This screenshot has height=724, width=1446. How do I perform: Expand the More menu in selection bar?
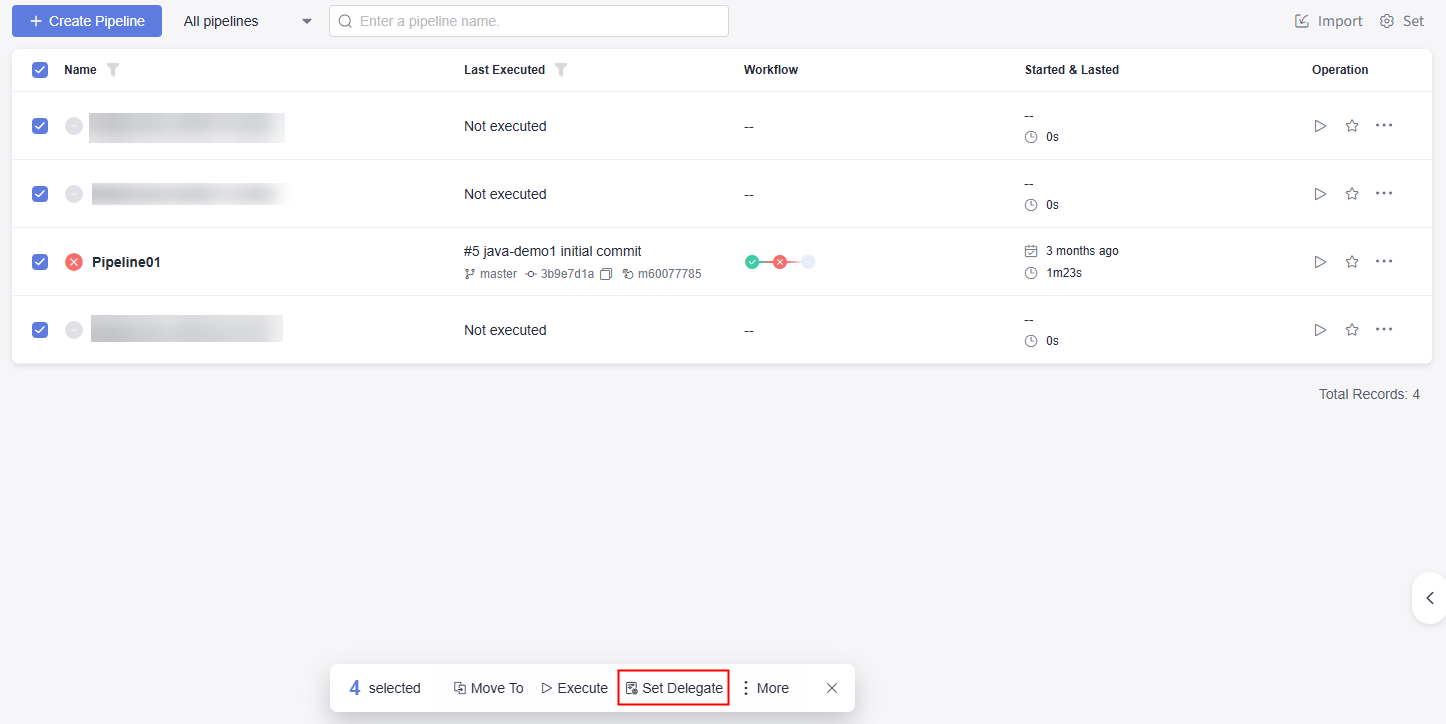click(765, 688)
